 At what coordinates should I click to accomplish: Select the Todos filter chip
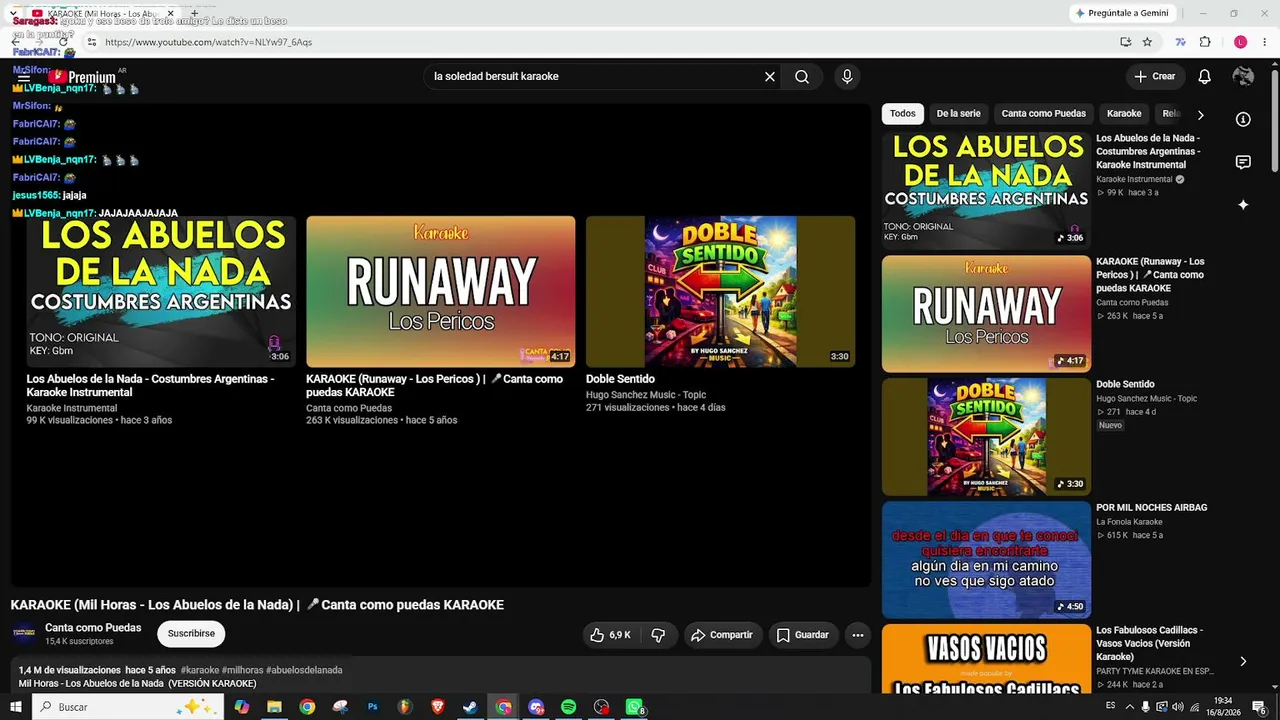[903, 114]
